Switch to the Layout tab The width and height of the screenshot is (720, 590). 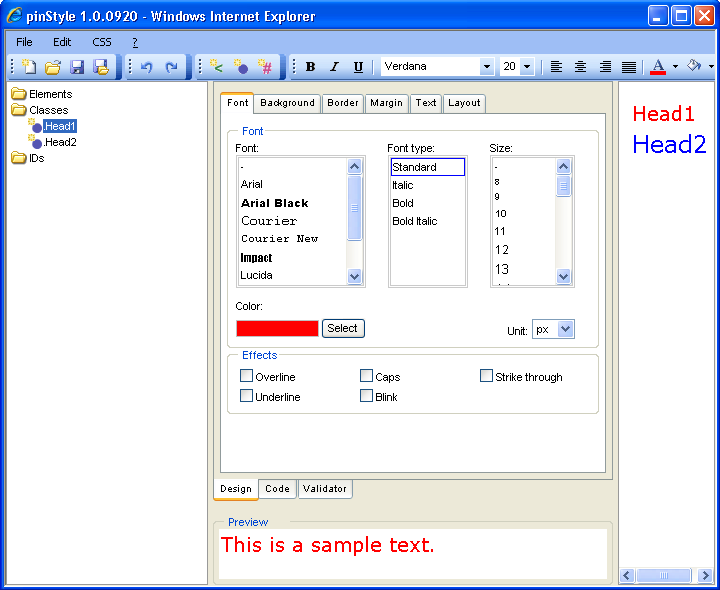click(x=464, y=103)
